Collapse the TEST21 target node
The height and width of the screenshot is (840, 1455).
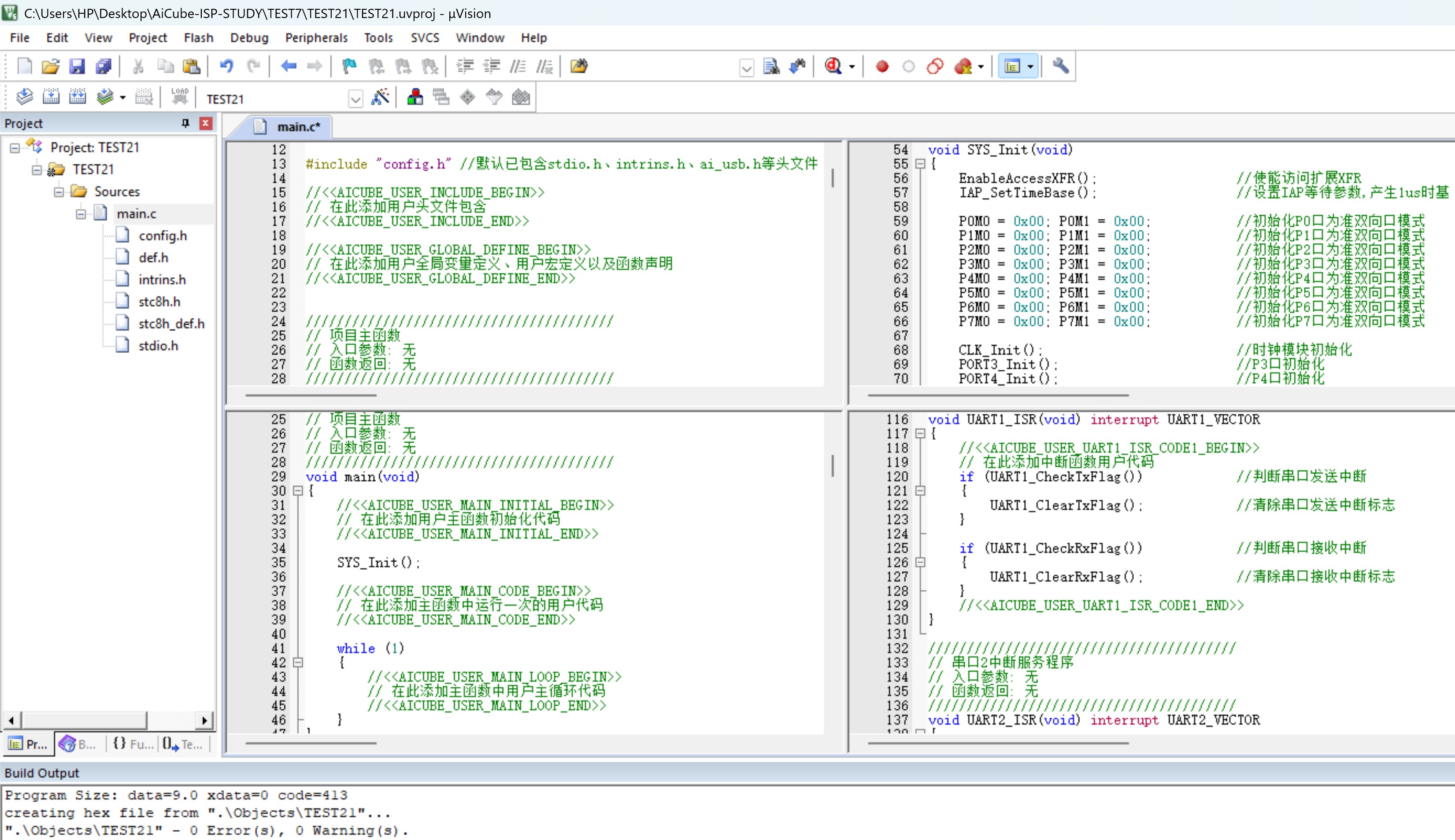click(x=37, y=170)
